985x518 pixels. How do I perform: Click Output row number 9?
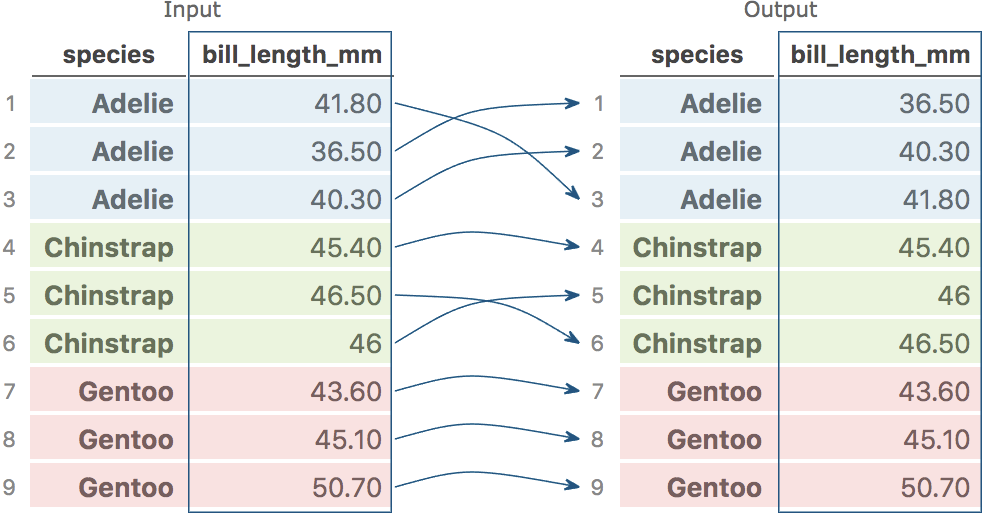point(598,488)
